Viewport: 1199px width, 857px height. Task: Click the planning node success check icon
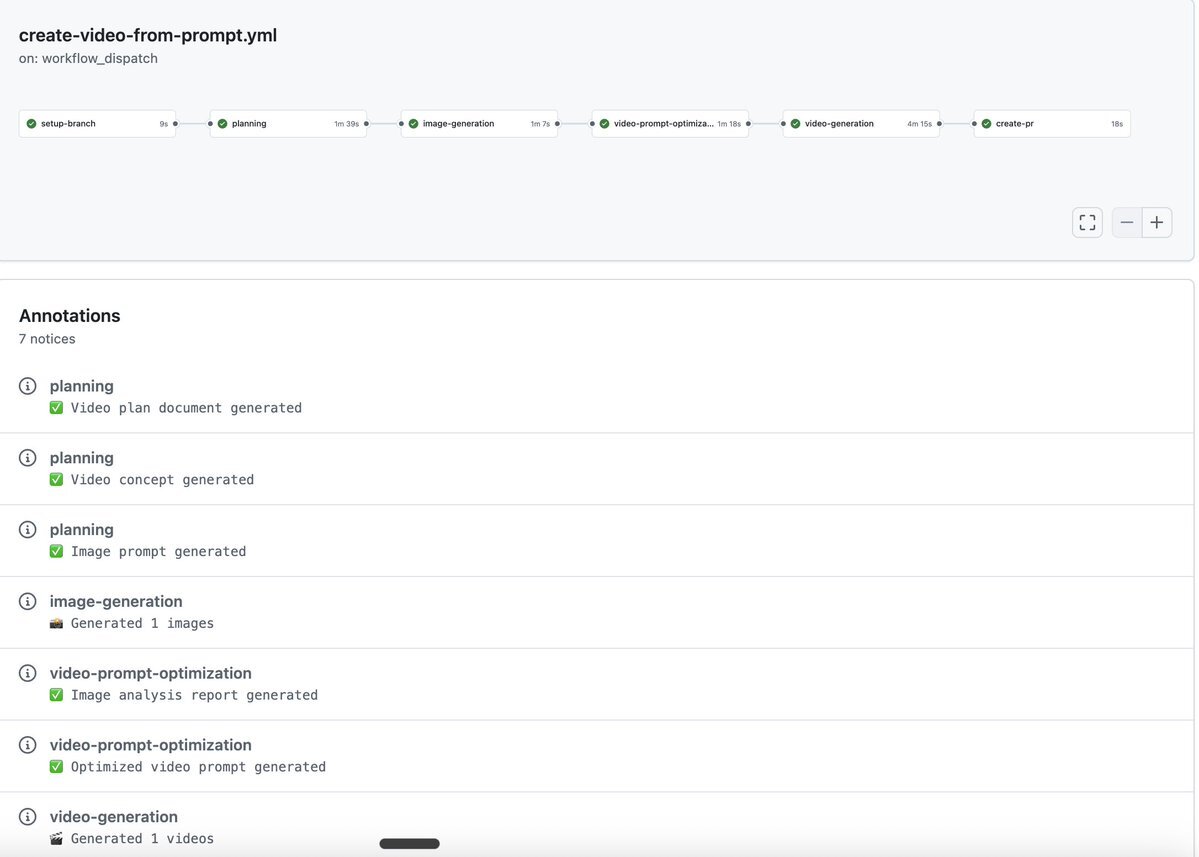223,124
